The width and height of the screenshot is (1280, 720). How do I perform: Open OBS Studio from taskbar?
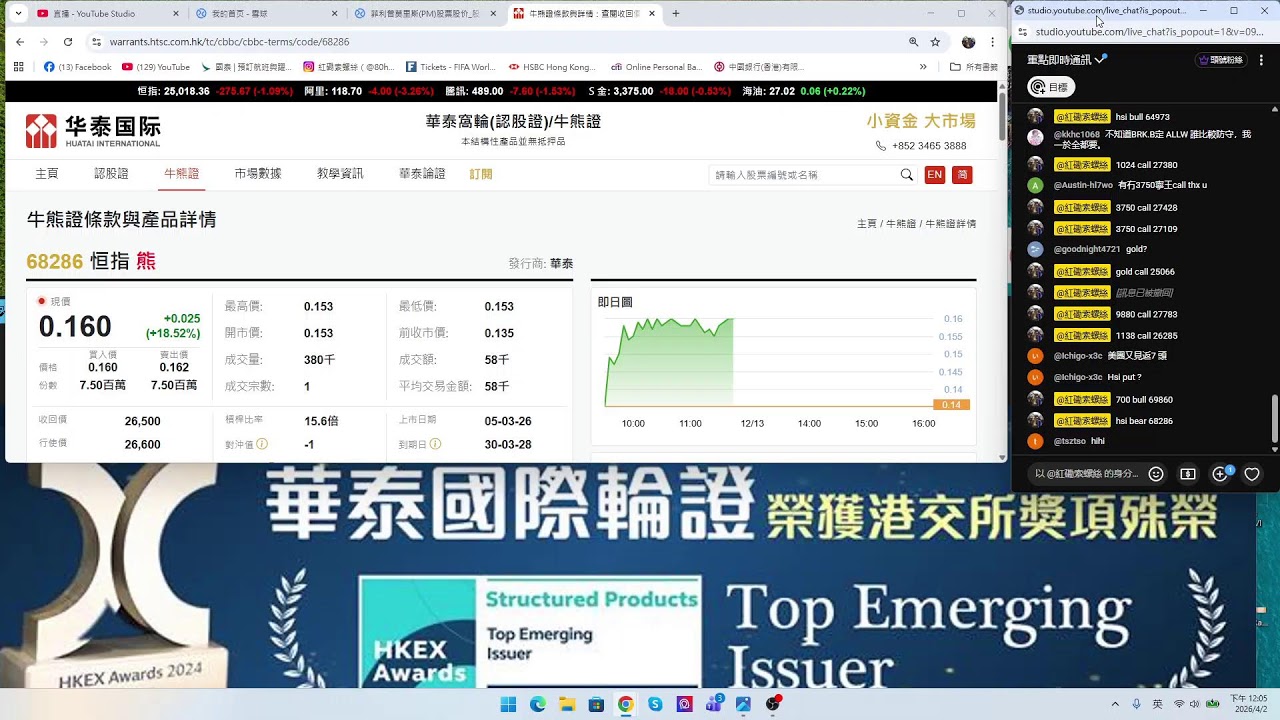[x=773, y=704]
